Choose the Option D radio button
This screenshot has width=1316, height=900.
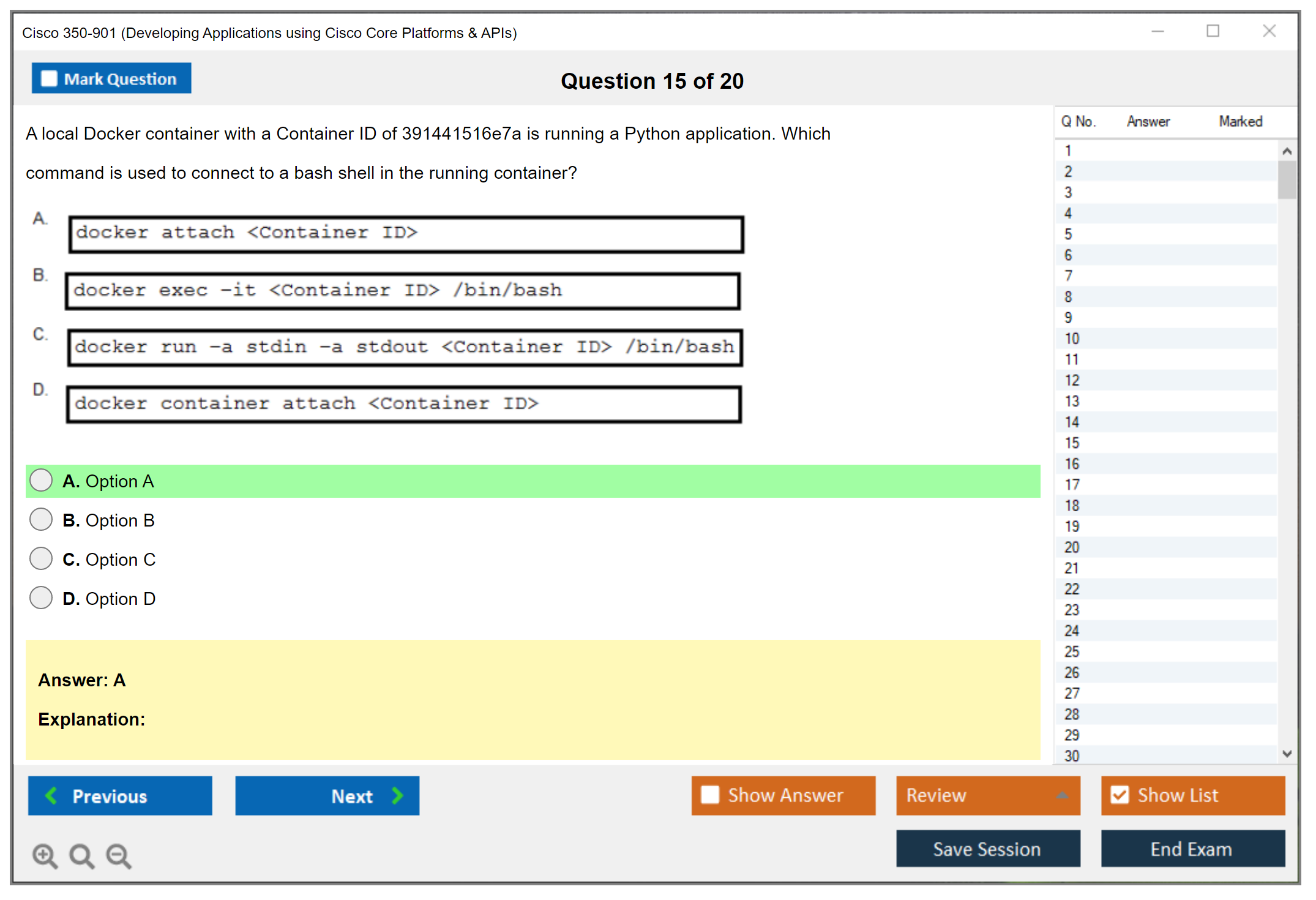coord(41,598)
